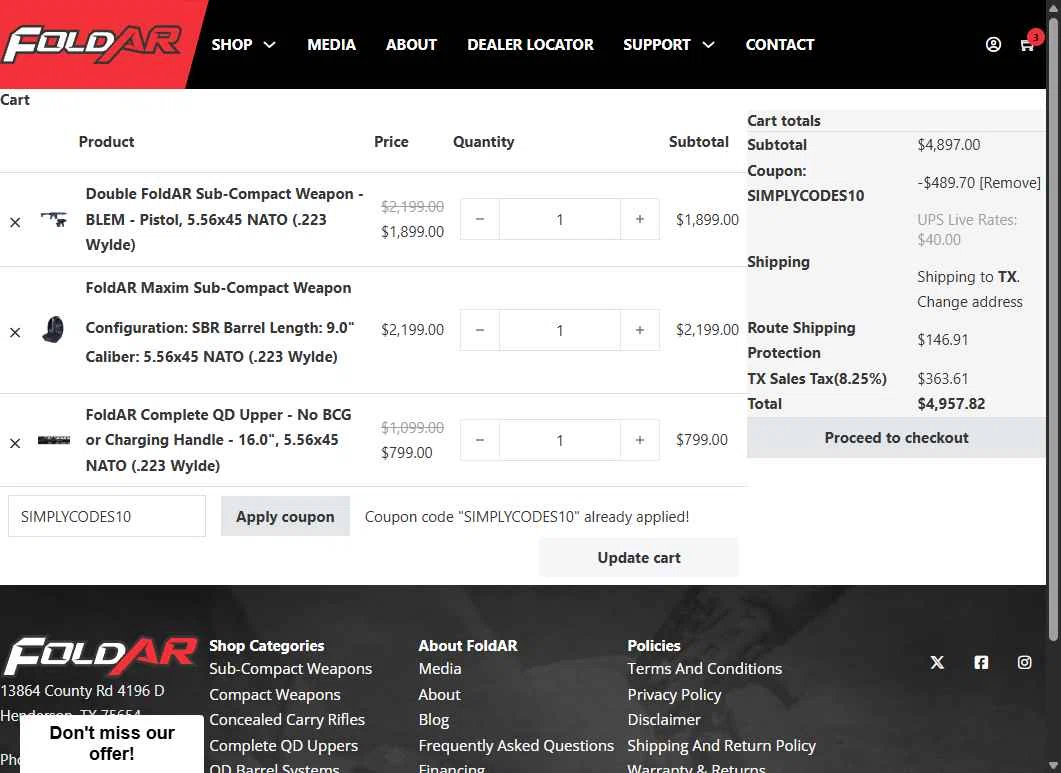Go to the MEDIA page

[331, 45]
